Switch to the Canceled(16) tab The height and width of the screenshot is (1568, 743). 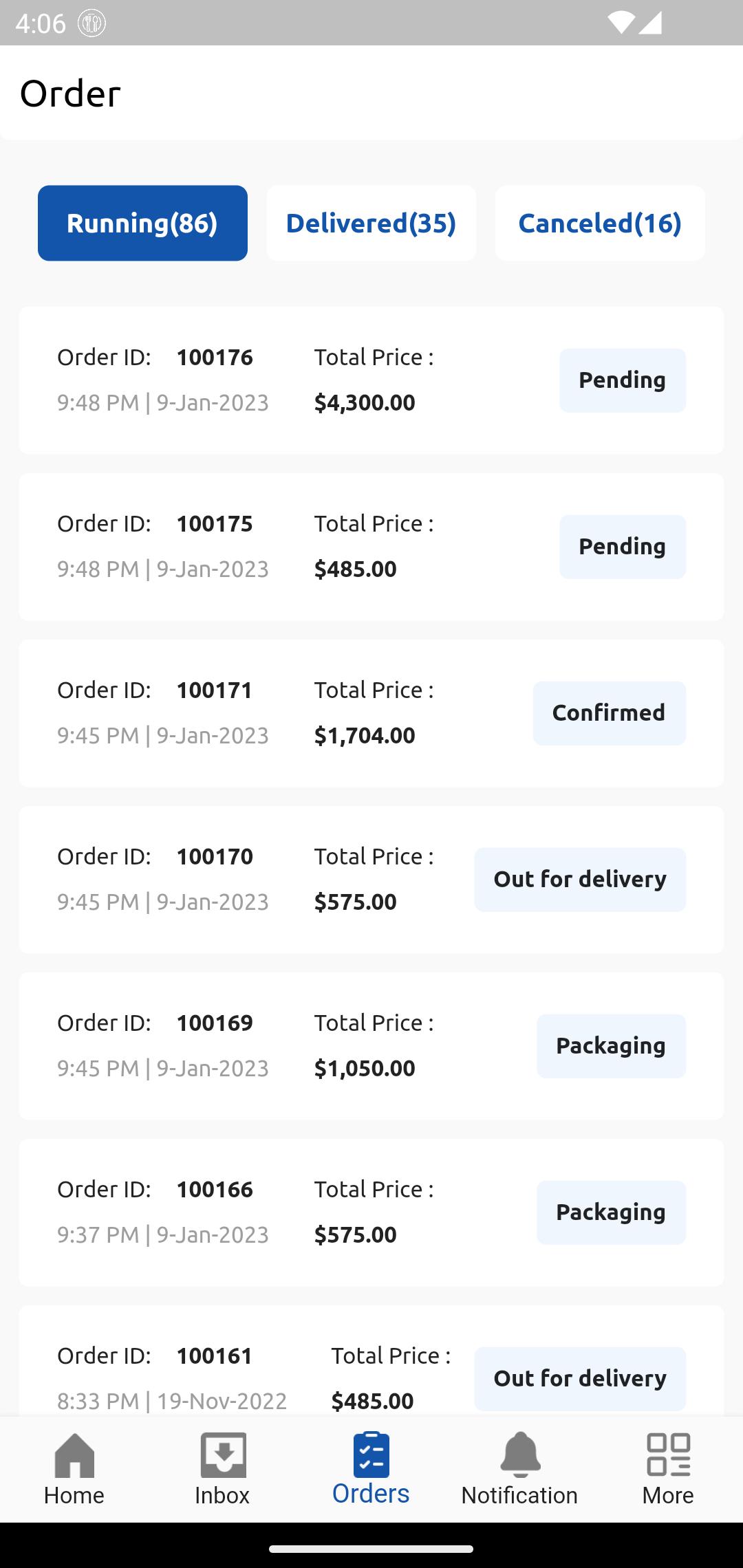(x=600, y=223)
